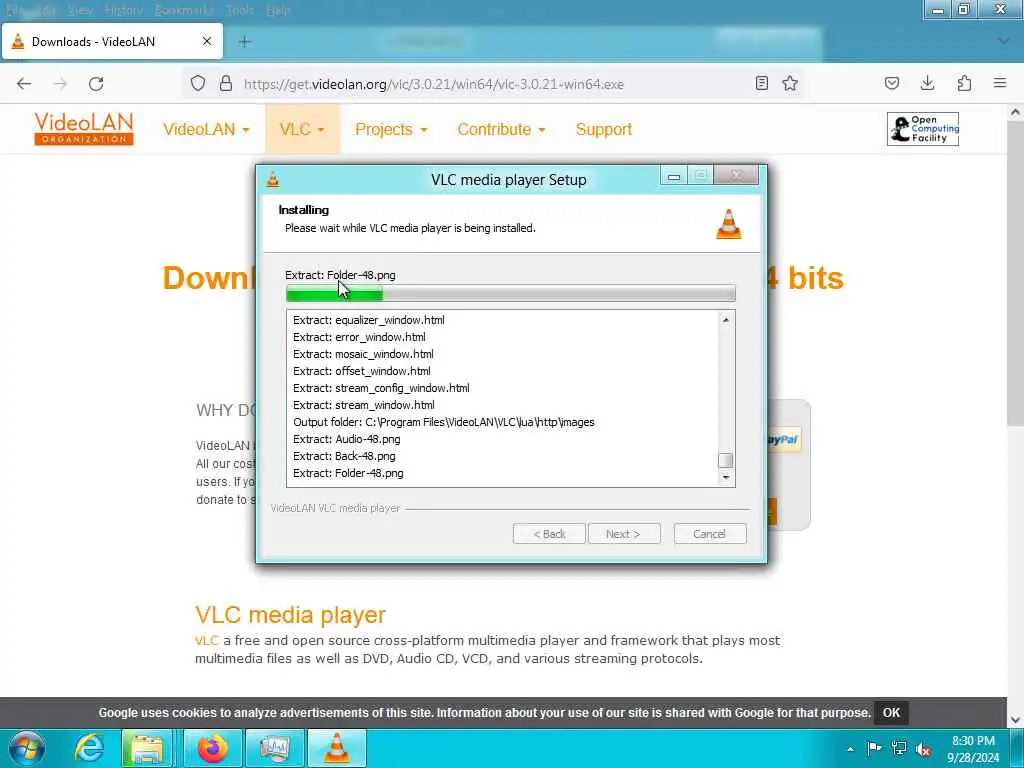This screenshot has height=768, width=1024.
Task: Select 'Extract: offset_window.html' log line
Action: tap(362, 371)
